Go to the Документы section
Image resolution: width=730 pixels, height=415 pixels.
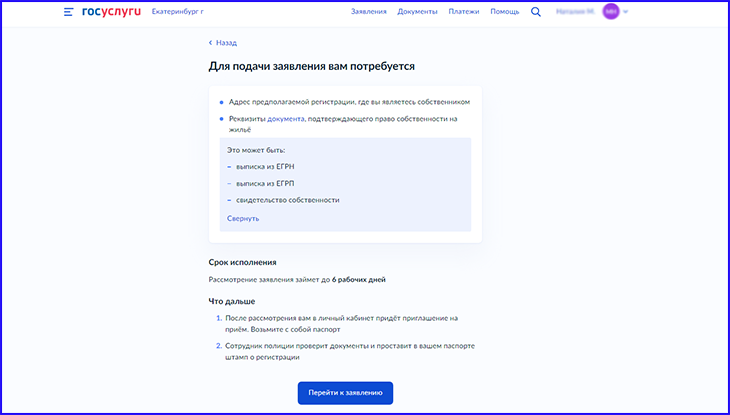(x=417, y=12)
